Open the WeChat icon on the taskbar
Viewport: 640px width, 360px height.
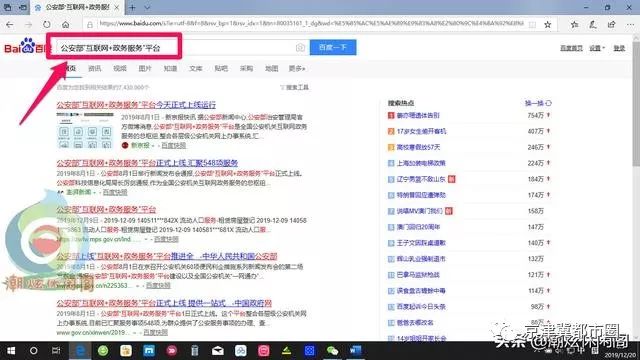point(332,351)
